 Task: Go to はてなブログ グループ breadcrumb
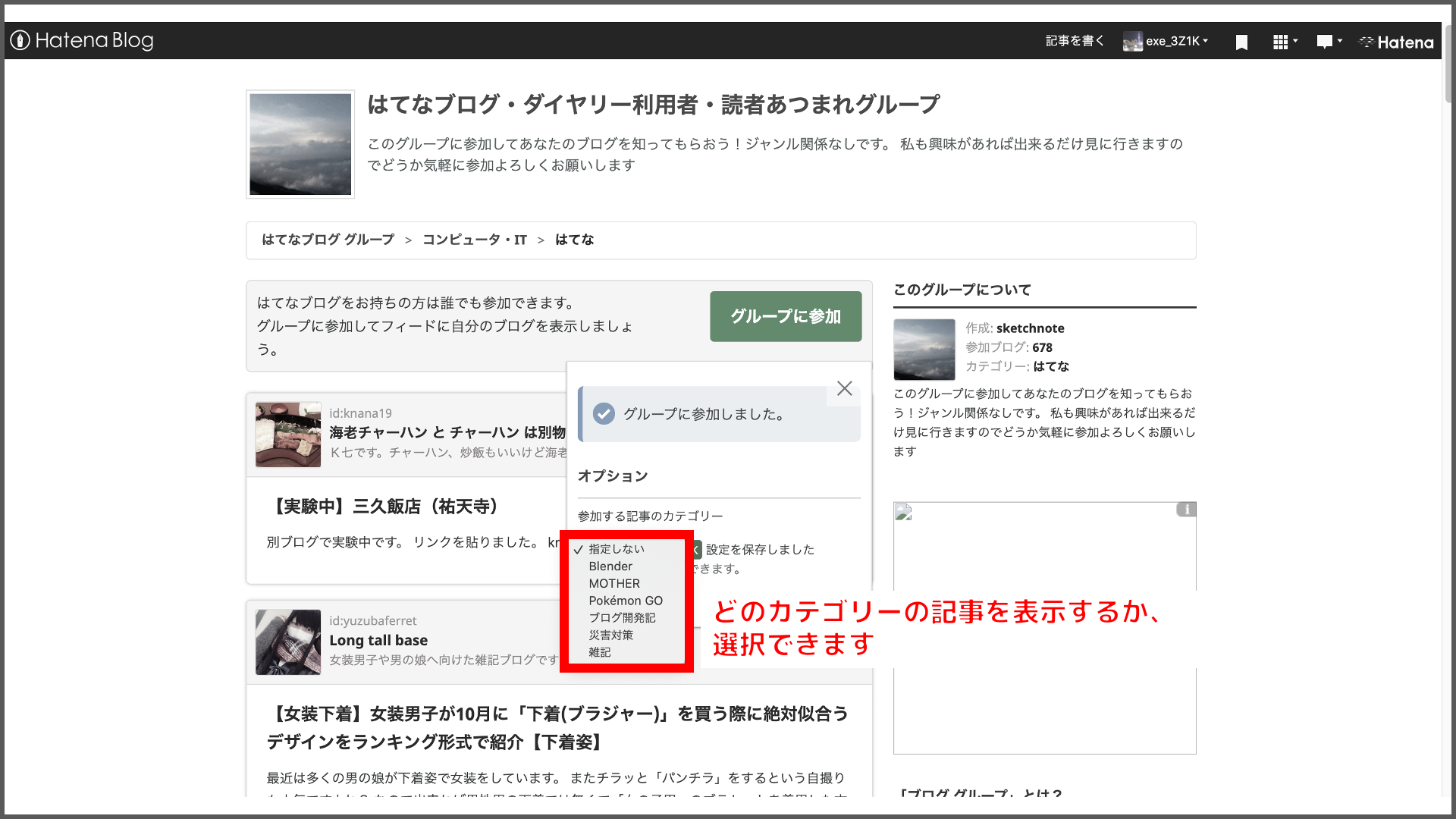[328, 240]
